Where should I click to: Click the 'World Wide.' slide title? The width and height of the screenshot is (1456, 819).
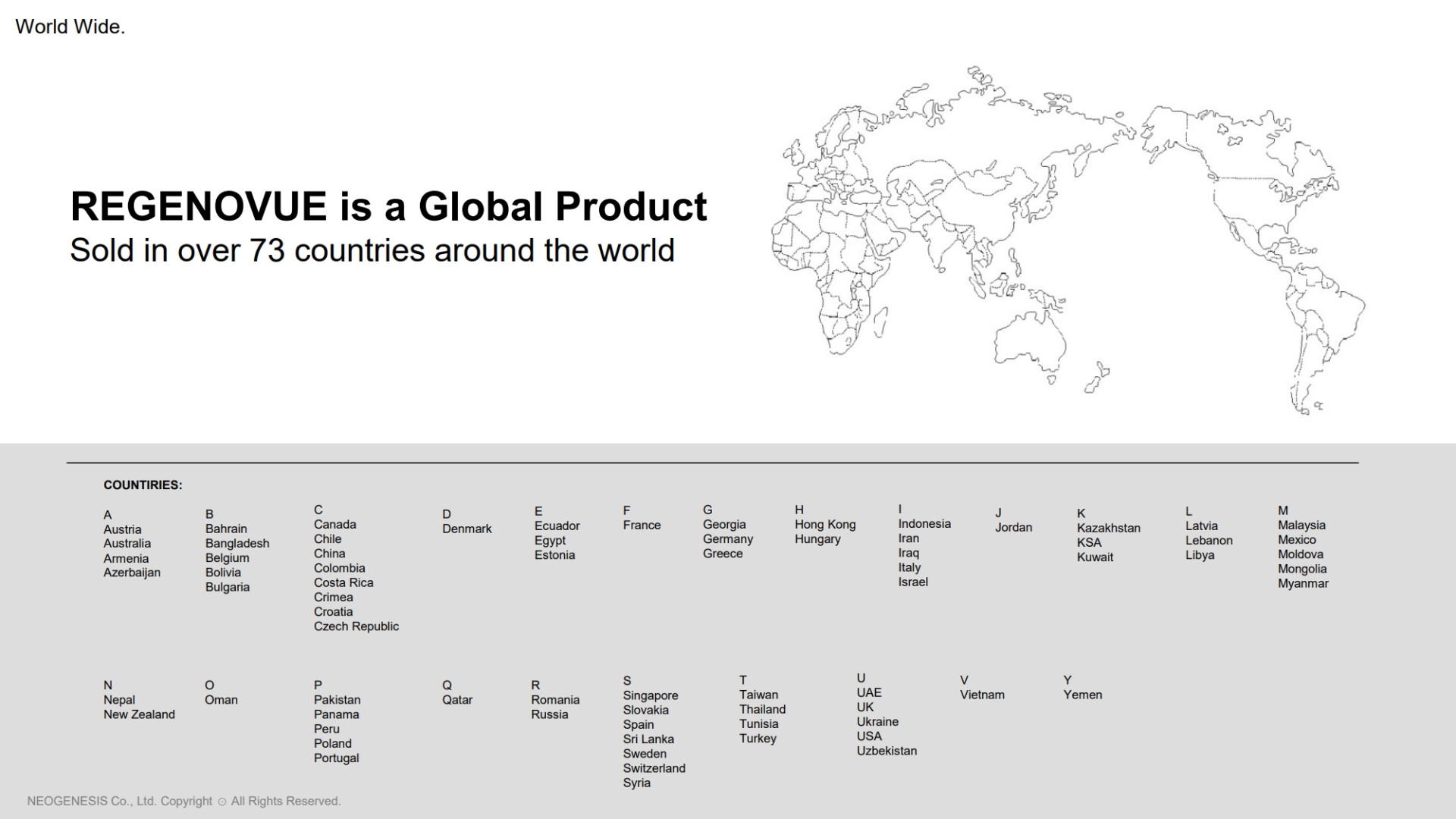tap(70, 27)
